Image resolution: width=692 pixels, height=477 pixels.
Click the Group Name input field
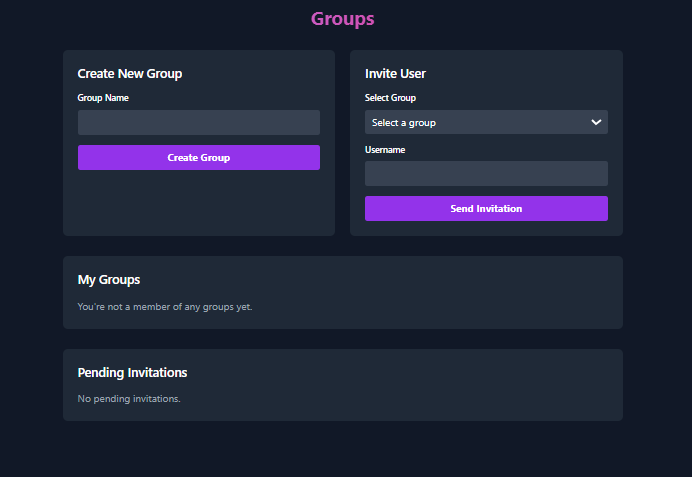[198, 123]
